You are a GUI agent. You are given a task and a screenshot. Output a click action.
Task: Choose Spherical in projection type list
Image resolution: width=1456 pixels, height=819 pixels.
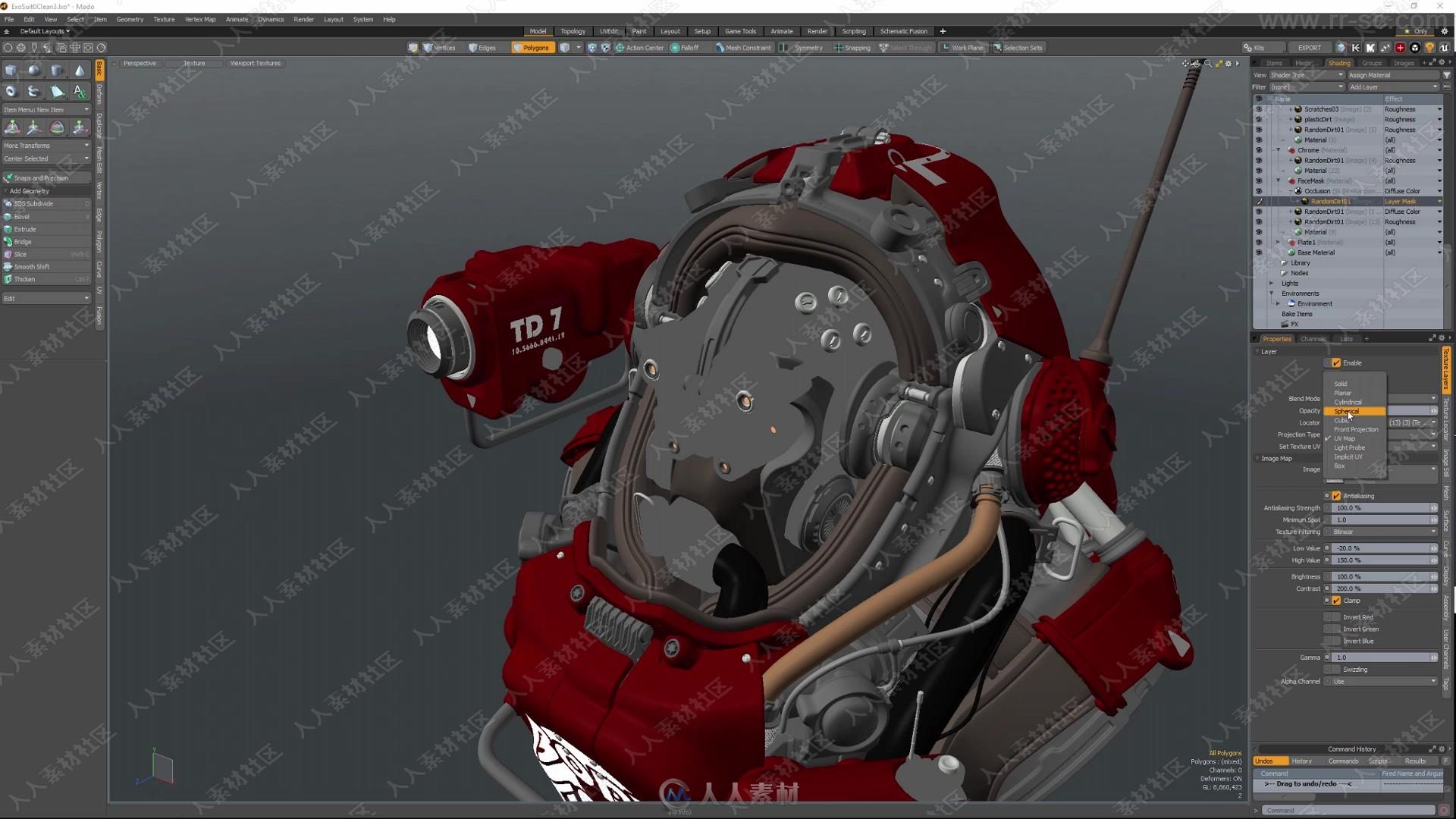pyautogui.click(x=1356, y=412)
